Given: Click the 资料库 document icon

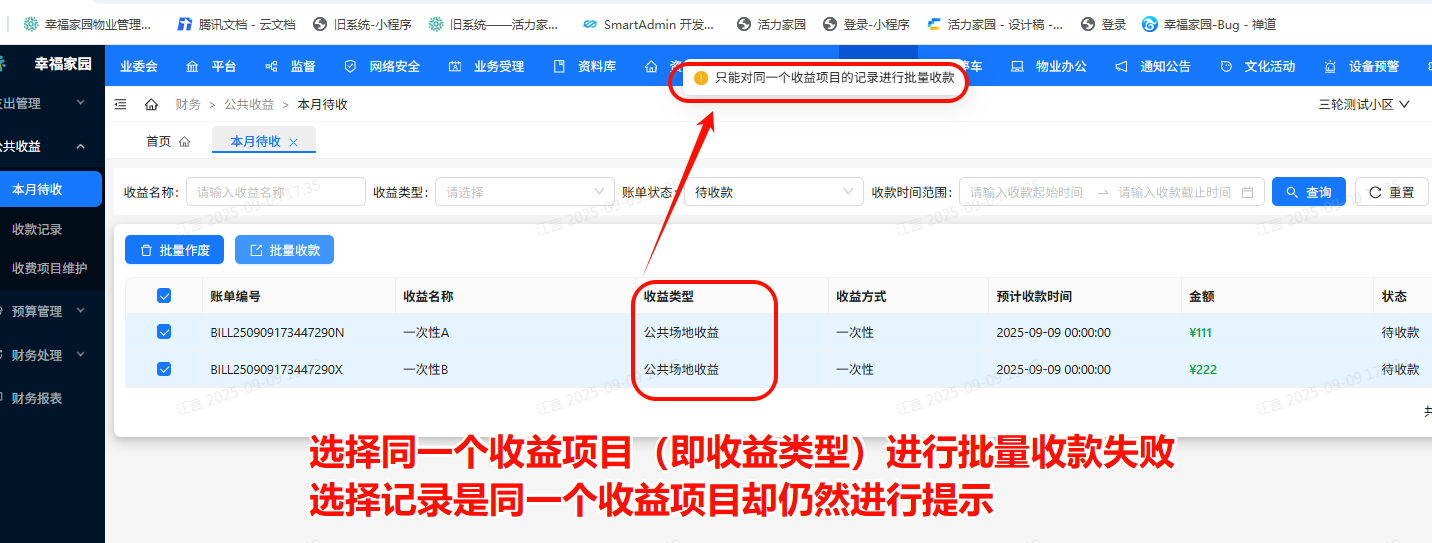Looking at the screenshot, I should 559,67.
